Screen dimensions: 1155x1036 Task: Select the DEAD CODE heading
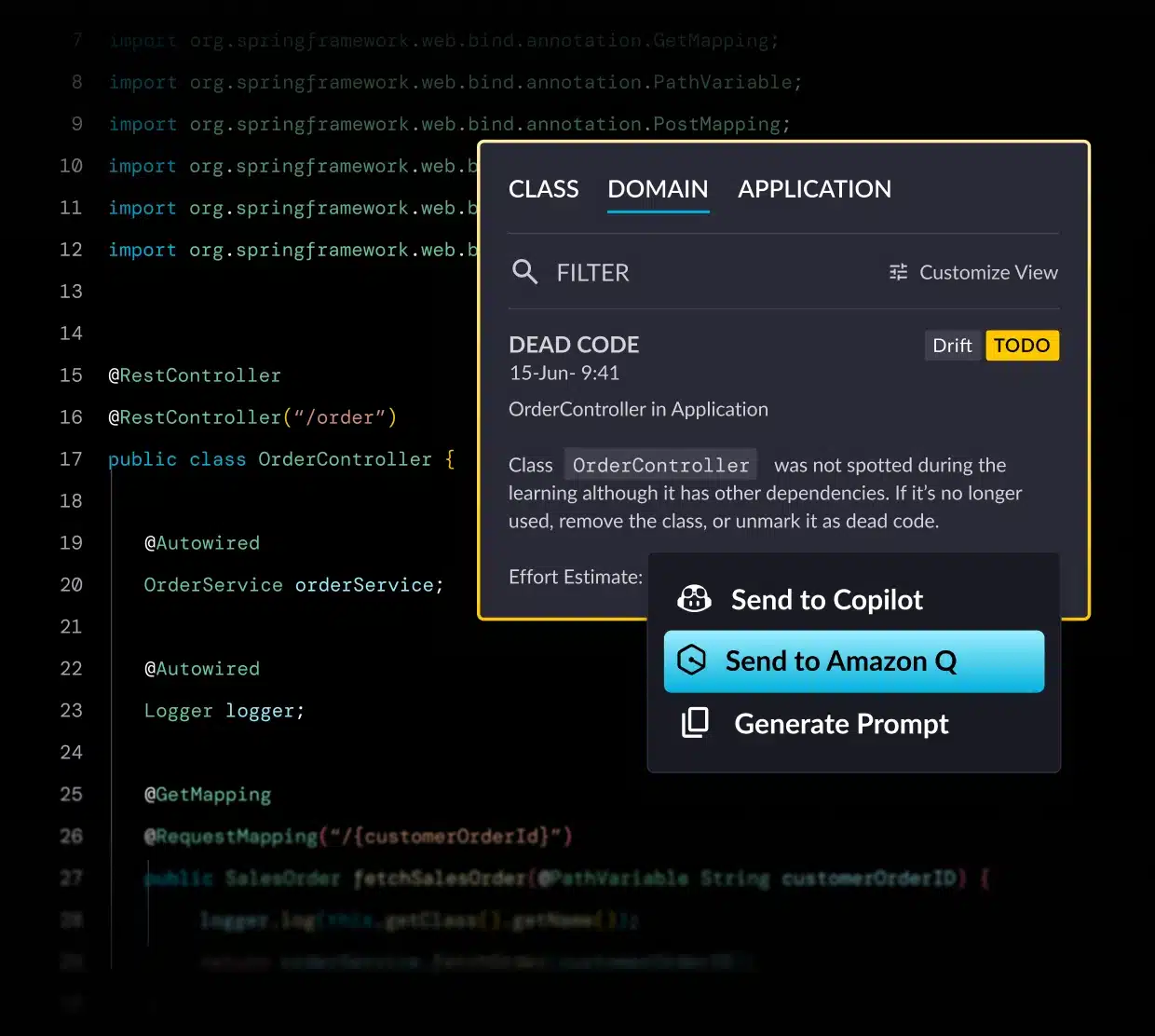tap(574, 345)
